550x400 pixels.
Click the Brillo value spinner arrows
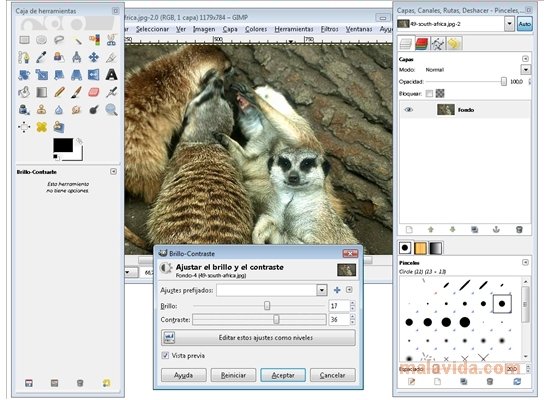point(353,306)
